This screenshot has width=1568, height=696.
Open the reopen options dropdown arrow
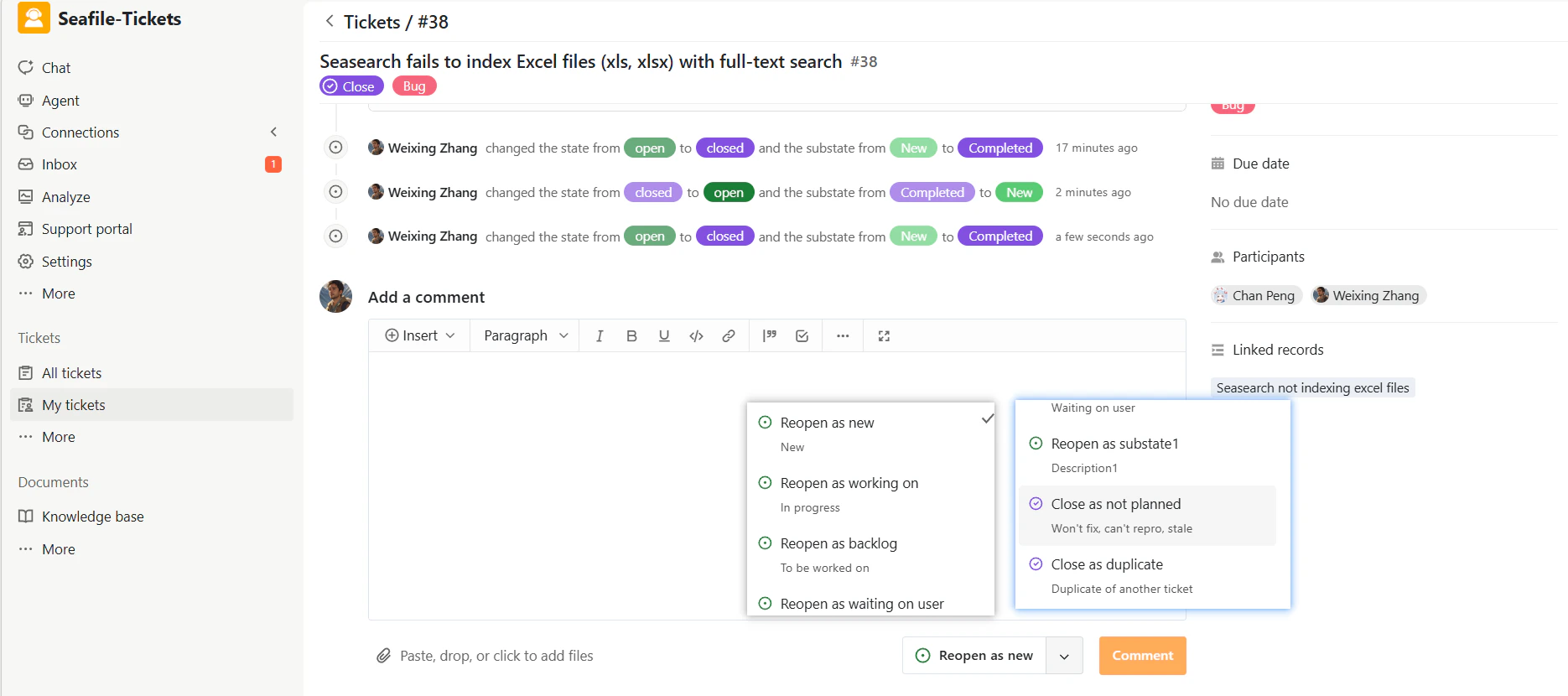(x=1064, y=656)
